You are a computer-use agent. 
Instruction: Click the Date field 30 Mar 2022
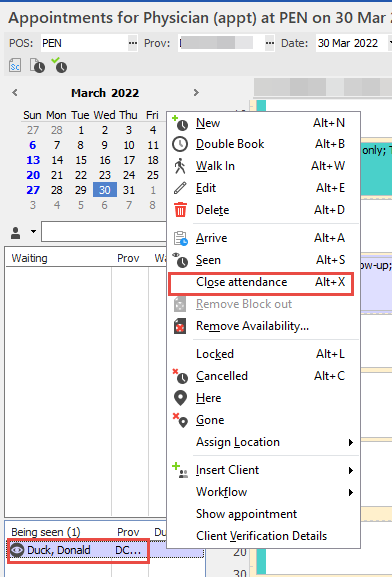point(351,43)
